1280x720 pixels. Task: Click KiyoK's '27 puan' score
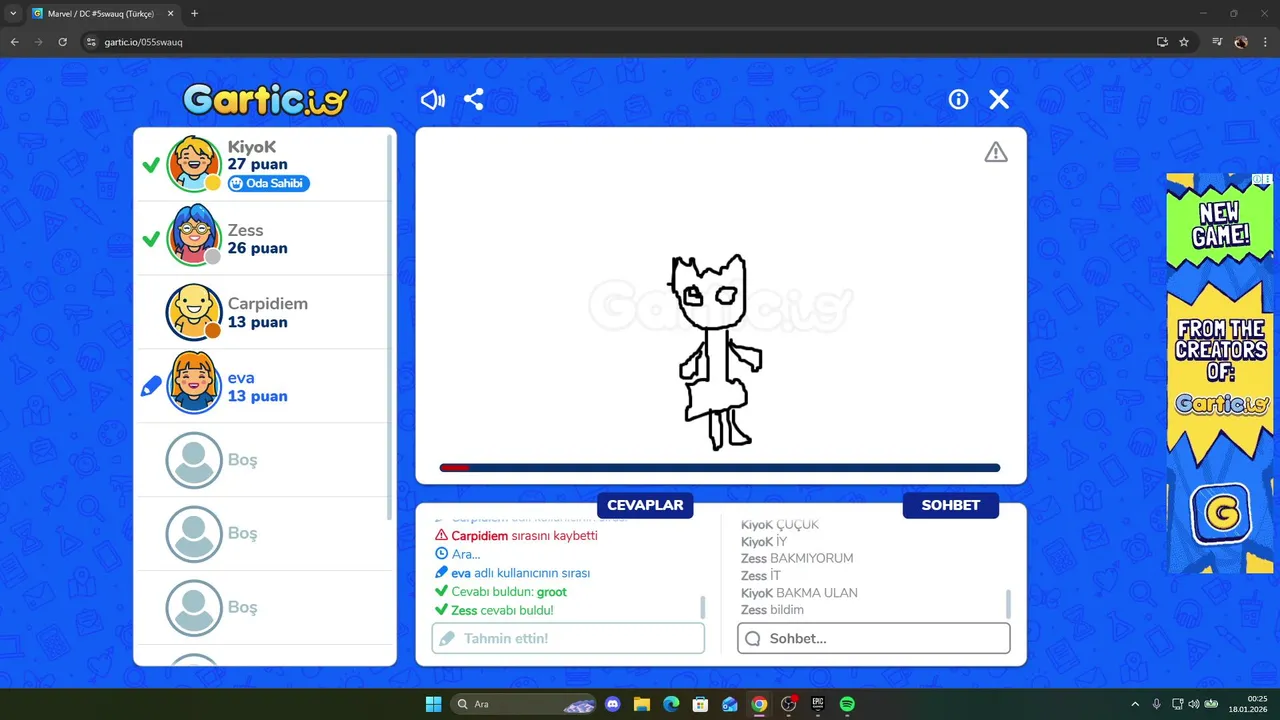[x=257, y=164]
